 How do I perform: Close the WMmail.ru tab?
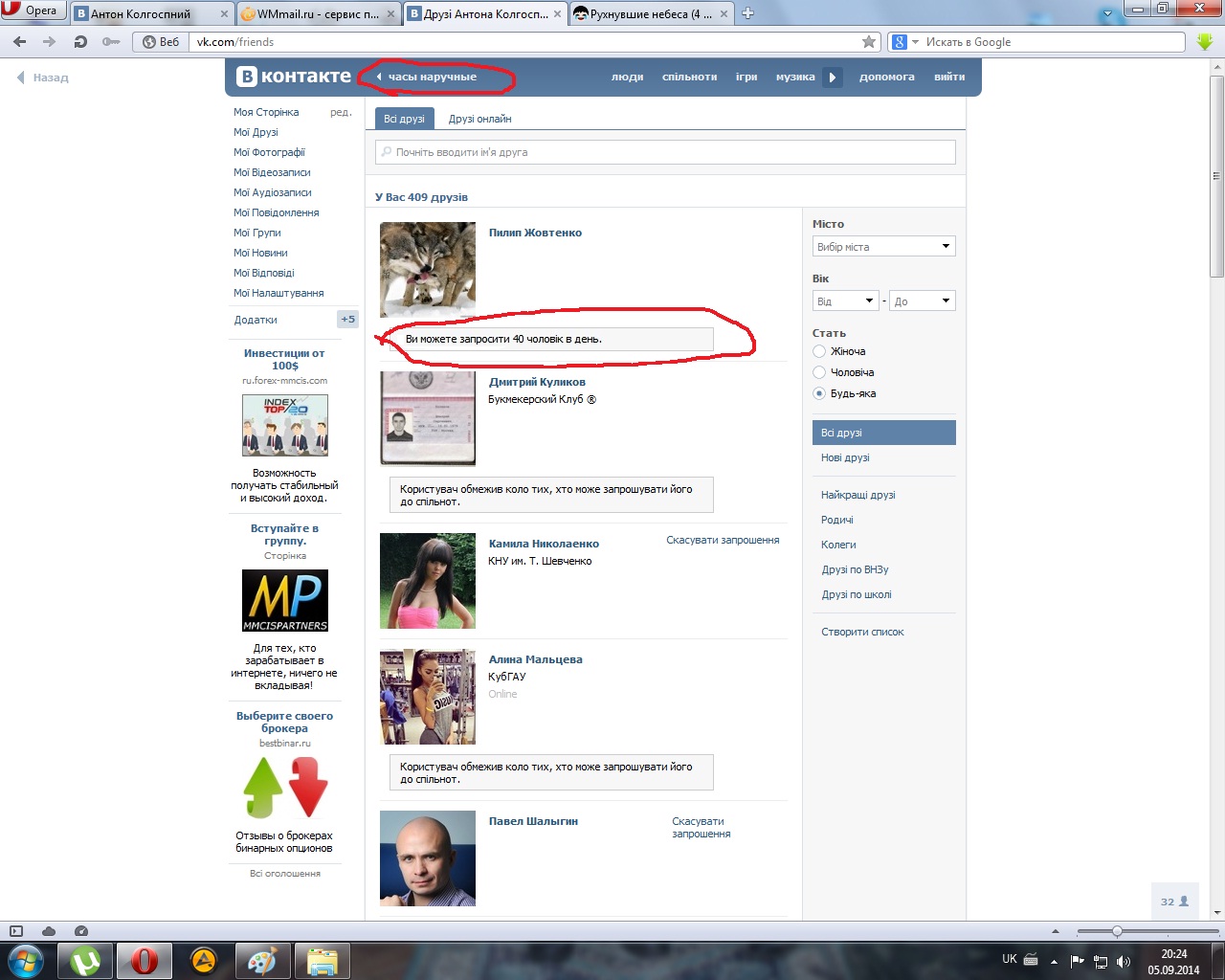click(391, 14)
